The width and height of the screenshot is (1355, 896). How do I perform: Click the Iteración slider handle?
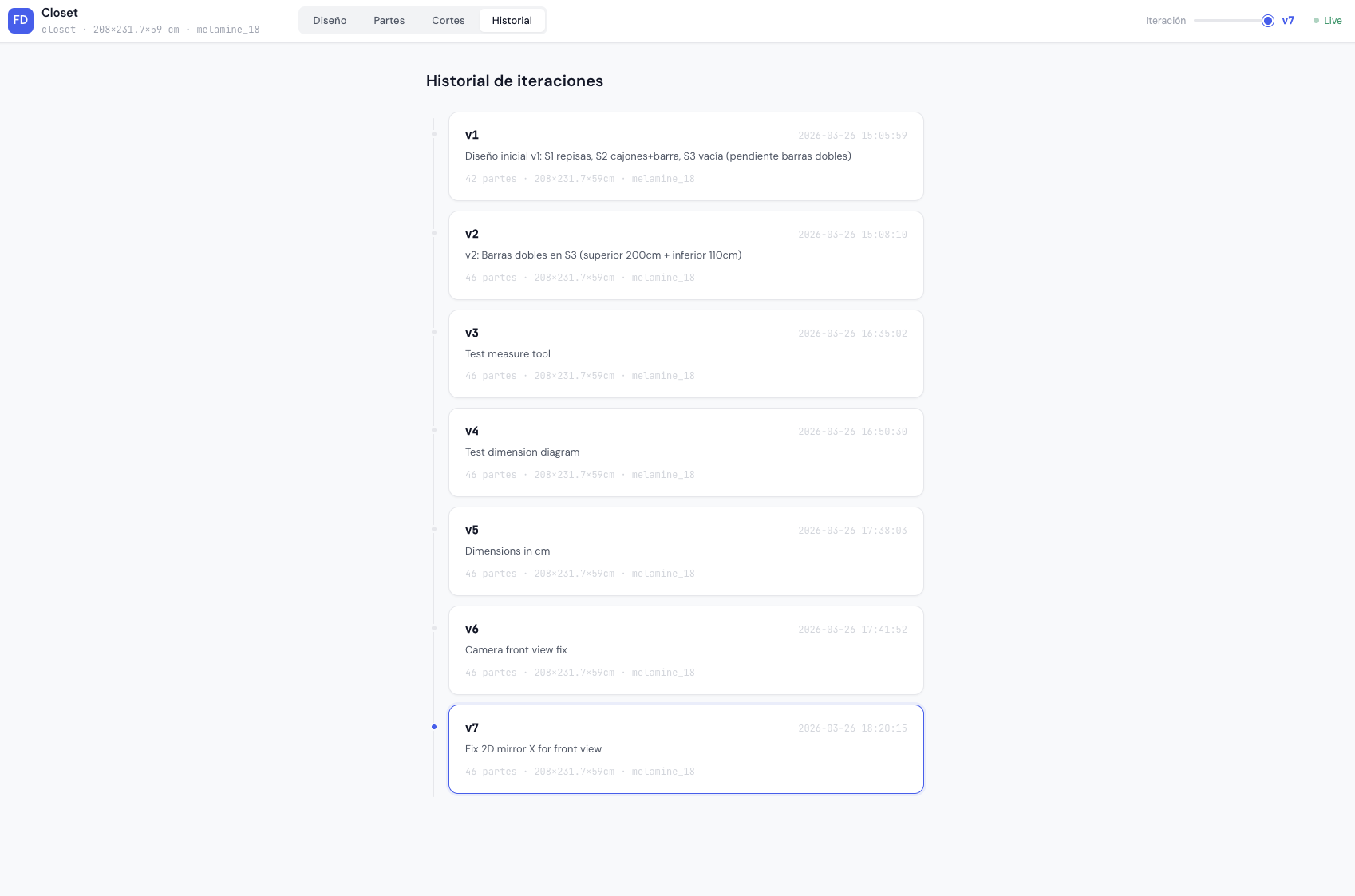(1267, 21)
